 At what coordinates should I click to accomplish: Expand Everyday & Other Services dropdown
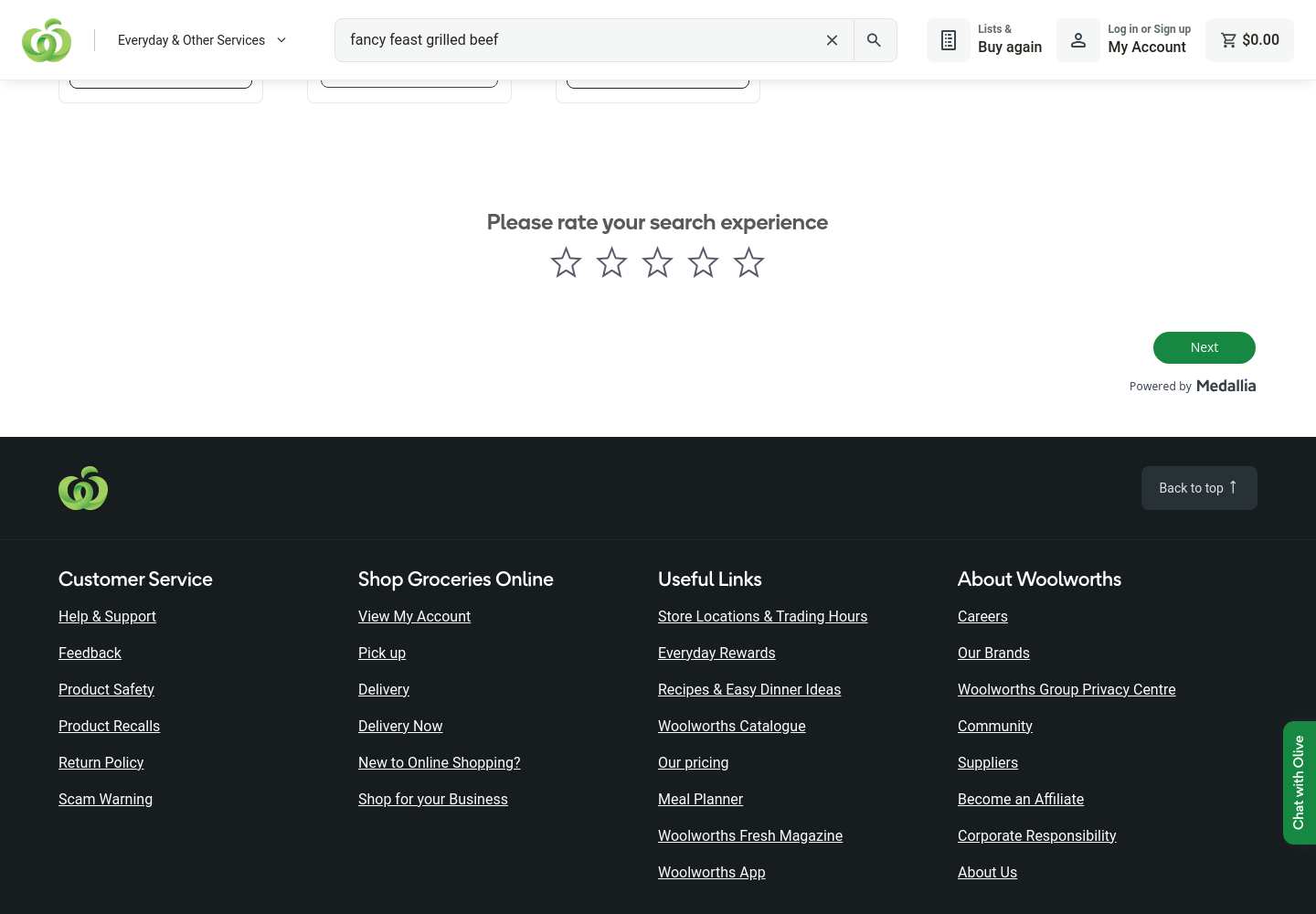pos(202,40)
